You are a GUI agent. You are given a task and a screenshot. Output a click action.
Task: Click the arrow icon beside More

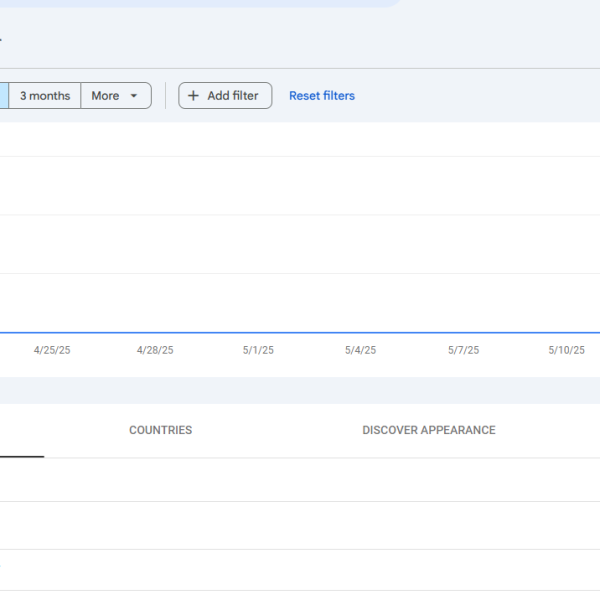pyautogui.click(x=134, y=96)
